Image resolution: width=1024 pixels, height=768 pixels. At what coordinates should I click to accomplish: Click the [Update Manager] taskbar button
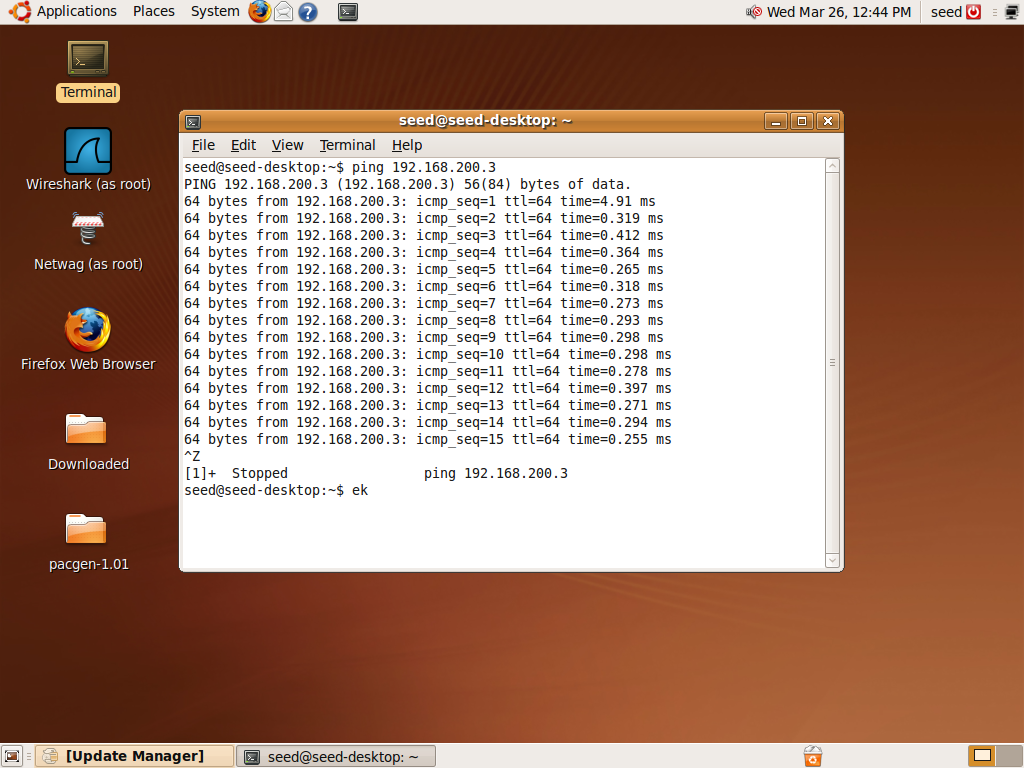(135, 756)
